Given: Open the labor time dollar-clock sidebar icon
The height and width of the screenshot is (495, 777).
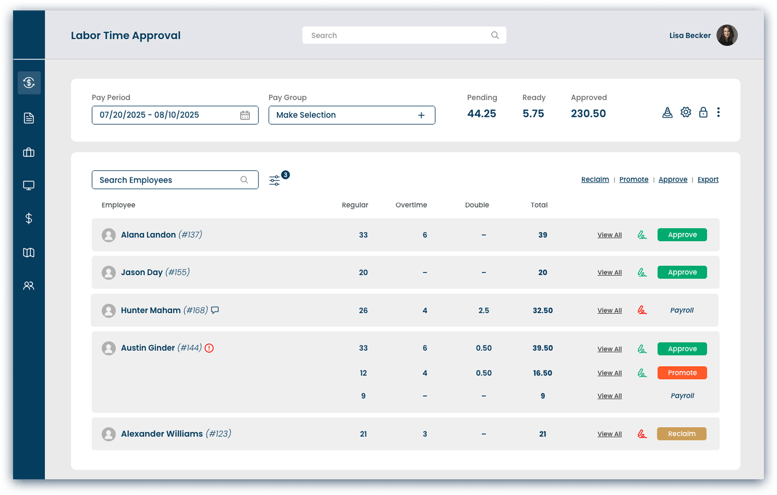Looking at the screenshot, I should pos(29,83).
